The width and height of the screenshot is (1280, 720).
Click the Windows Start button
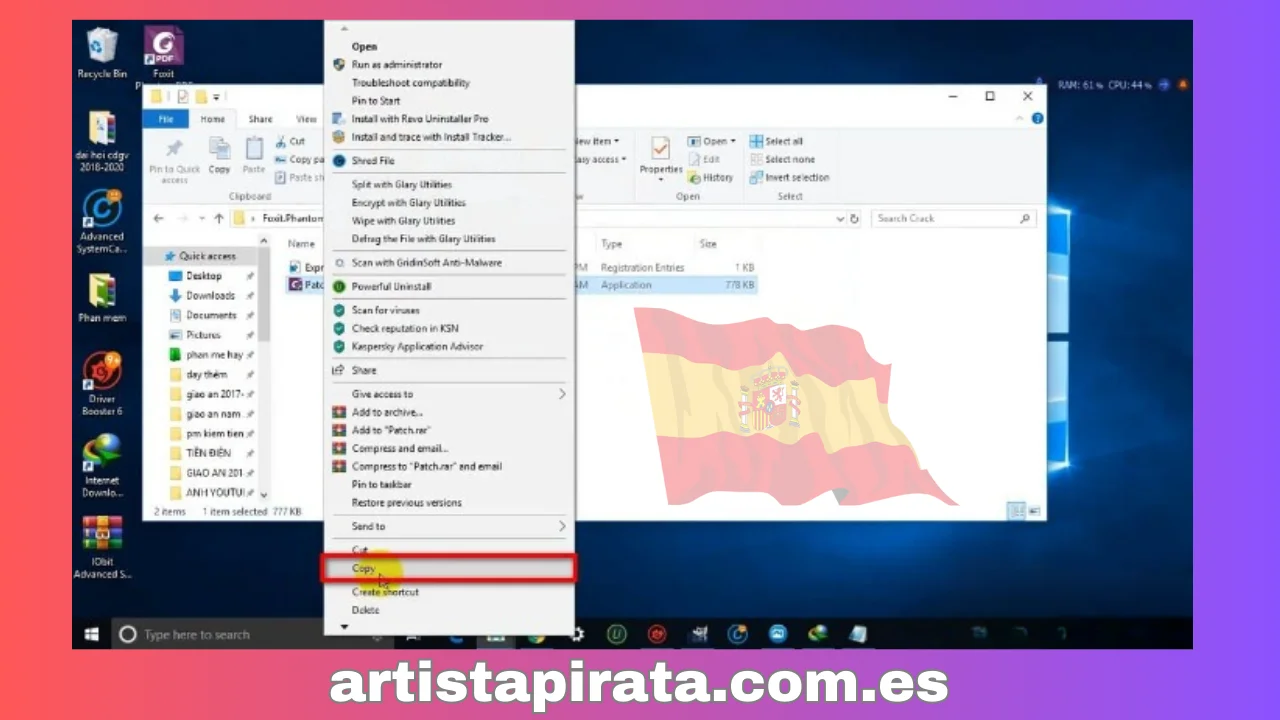tap(92, 634)
